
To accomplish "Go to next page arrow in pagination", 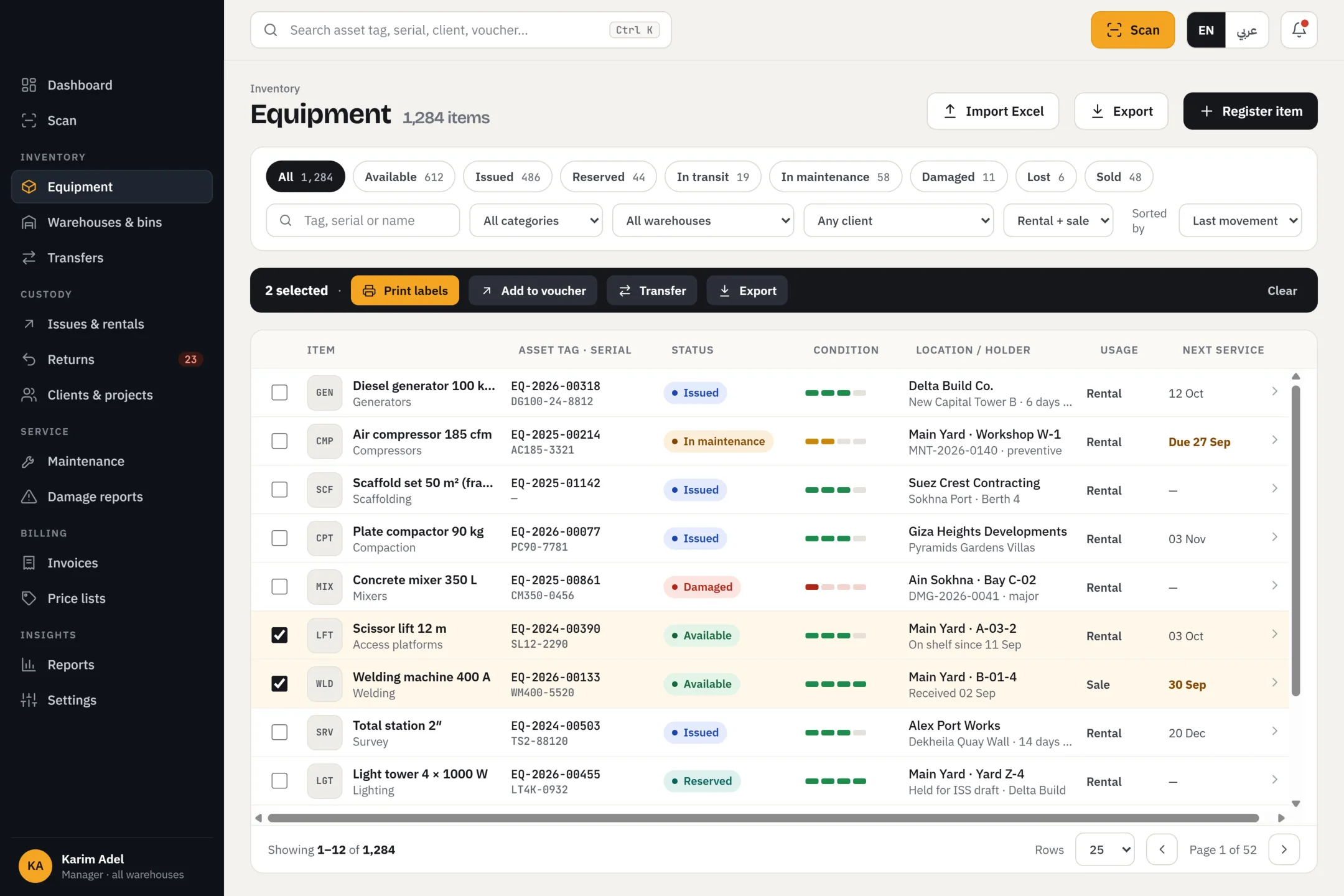I will pos(1284,849).
